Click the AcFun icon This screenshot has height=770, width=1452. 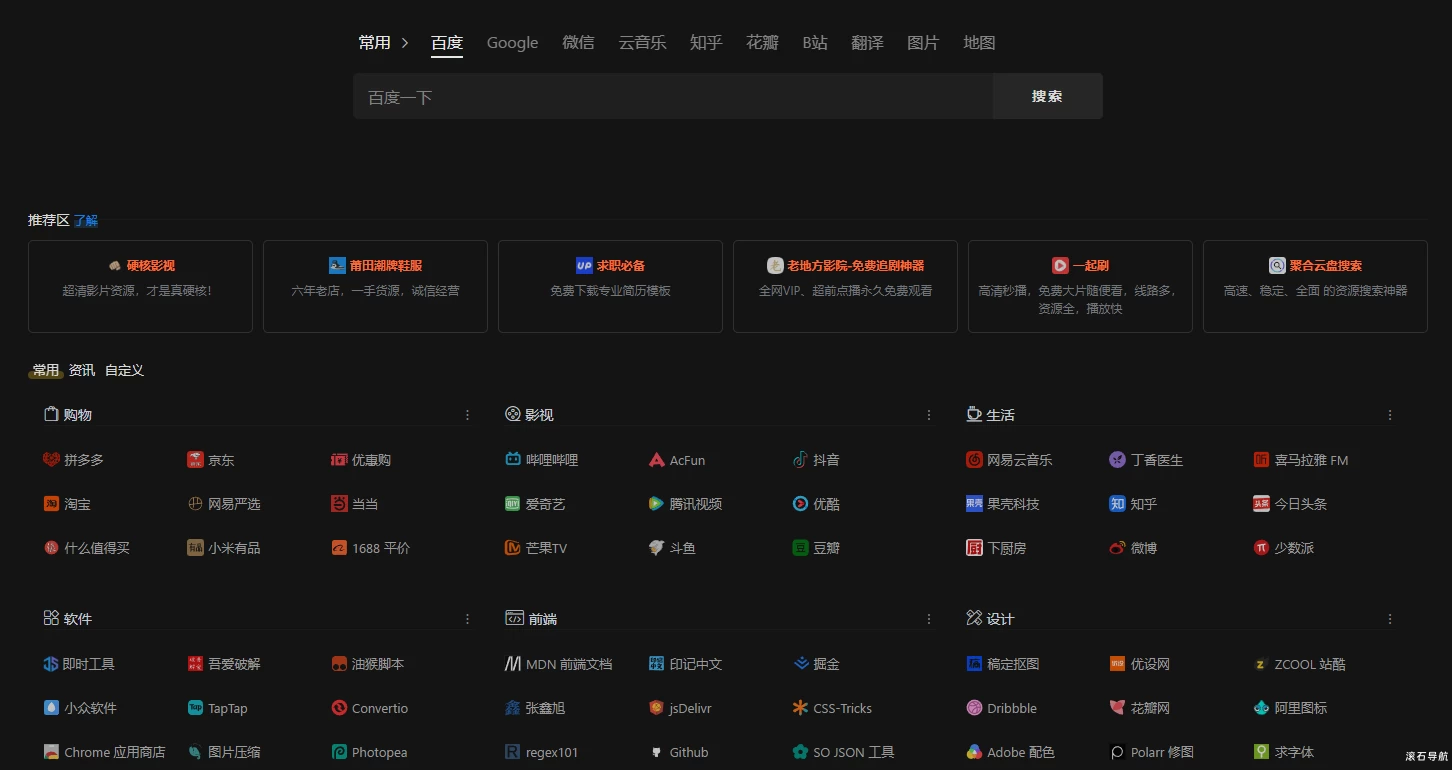pos(657,460)
